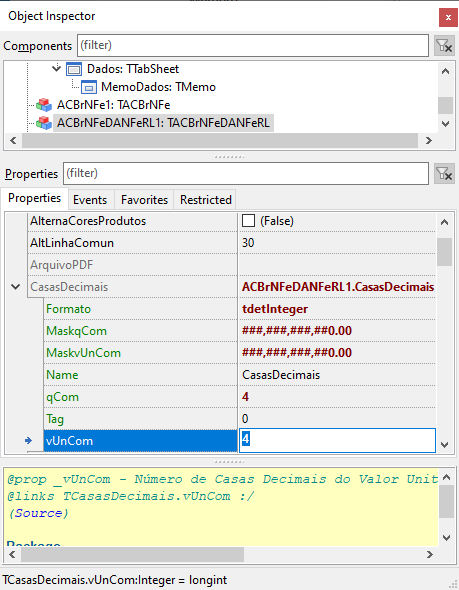Select the AltLinhaComun property row
Viewport: 459px width, 590px height.
click(x=232, y=243)
